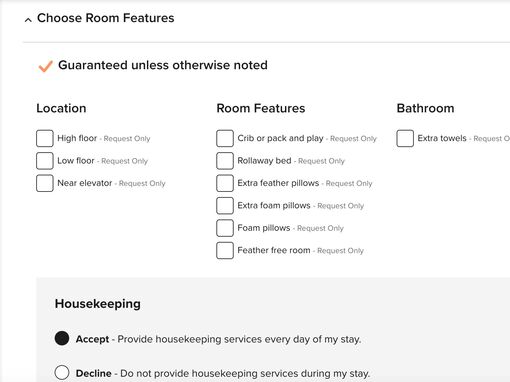This screenshot has width=510, height=382.
Task: Click the Choose Room Features heading
Action: click(106, 18)
